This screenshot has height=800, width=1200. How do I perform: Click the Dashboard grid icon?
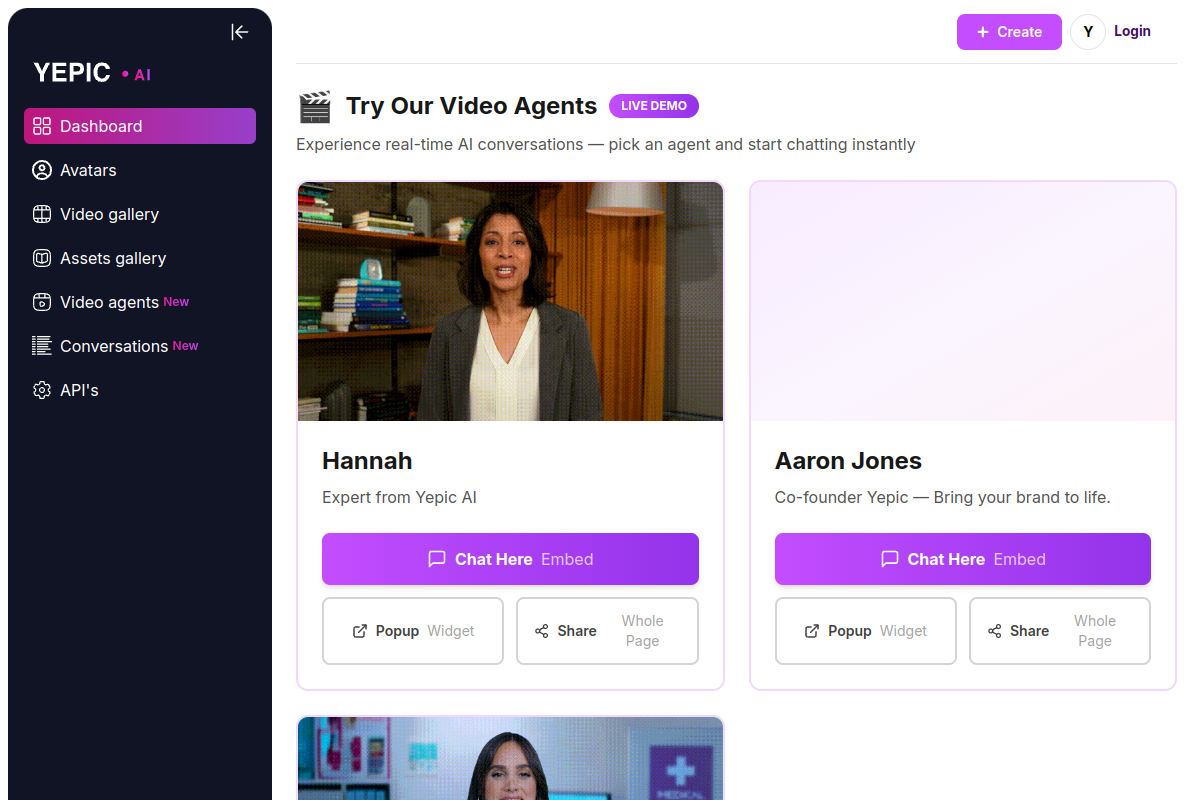[x=42, y=126]
